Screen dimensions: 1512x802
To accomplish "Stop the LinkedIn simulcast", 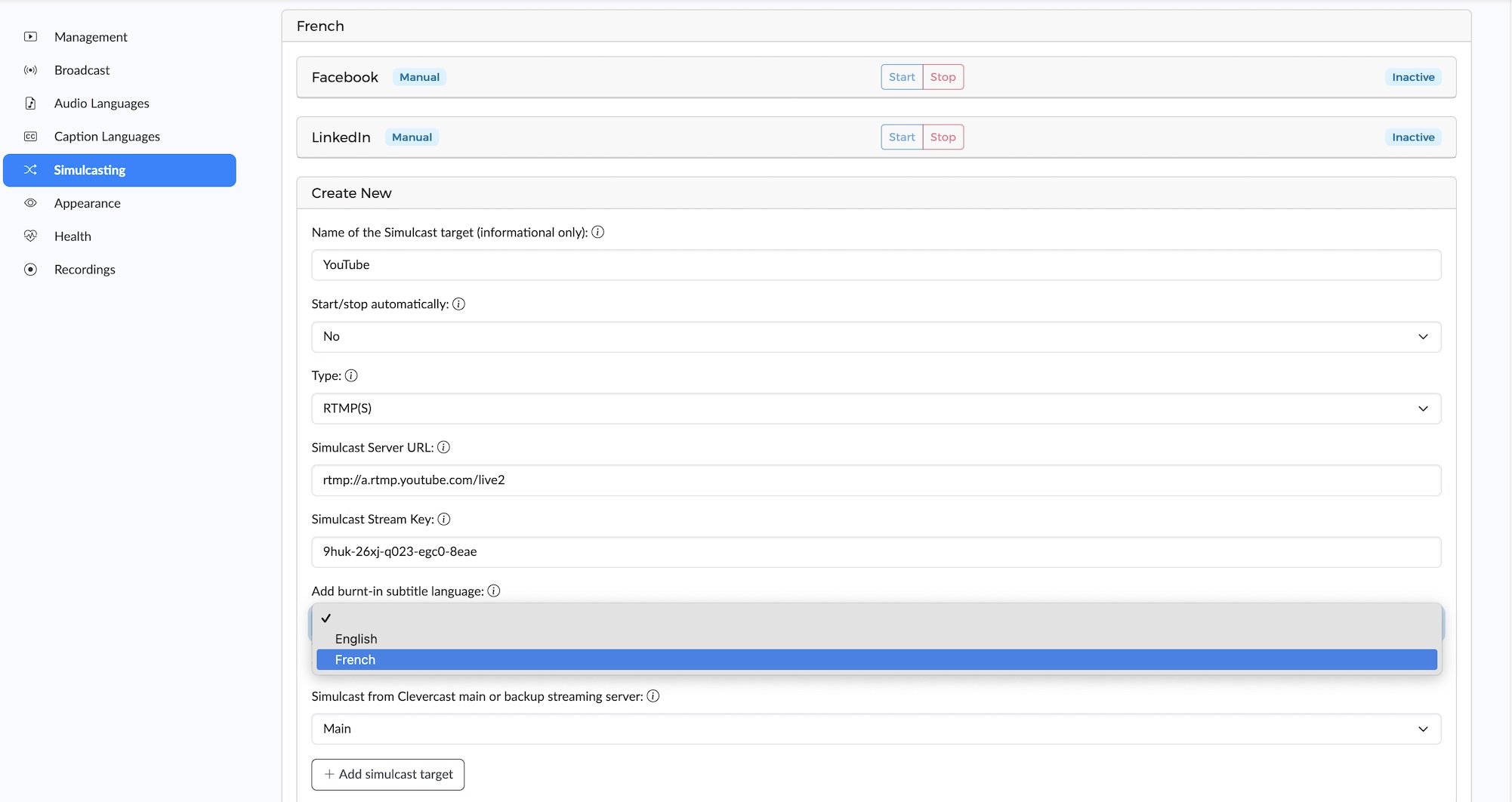I will pyautogui.click(x=943, y=137).
